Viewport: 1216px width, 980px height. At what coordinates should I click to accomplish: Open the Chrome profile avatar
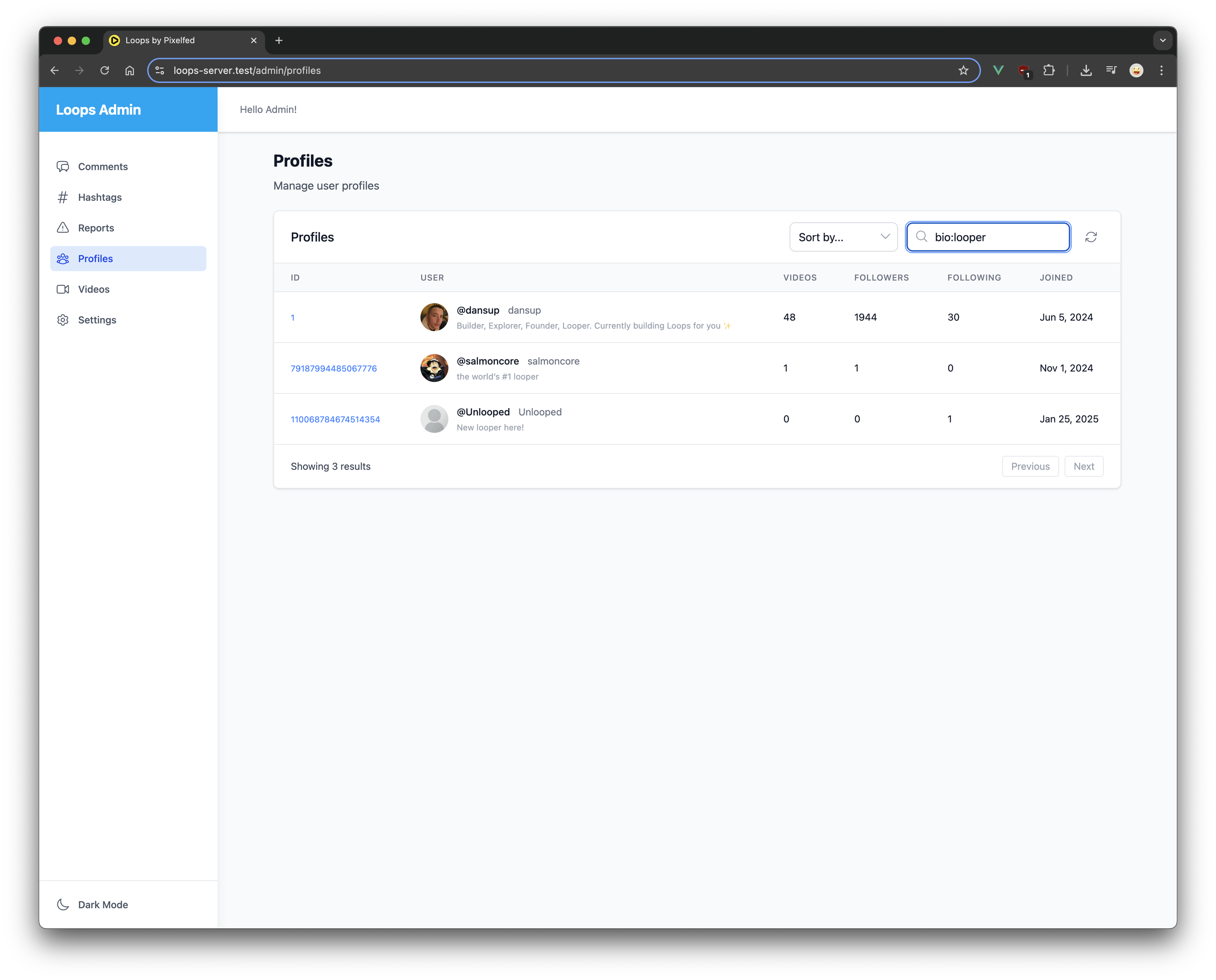coord(1136,70)
